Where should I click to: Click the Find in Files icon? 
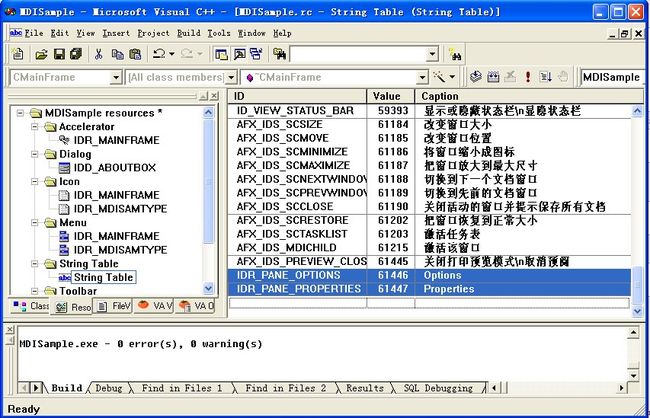coord(279,54)
